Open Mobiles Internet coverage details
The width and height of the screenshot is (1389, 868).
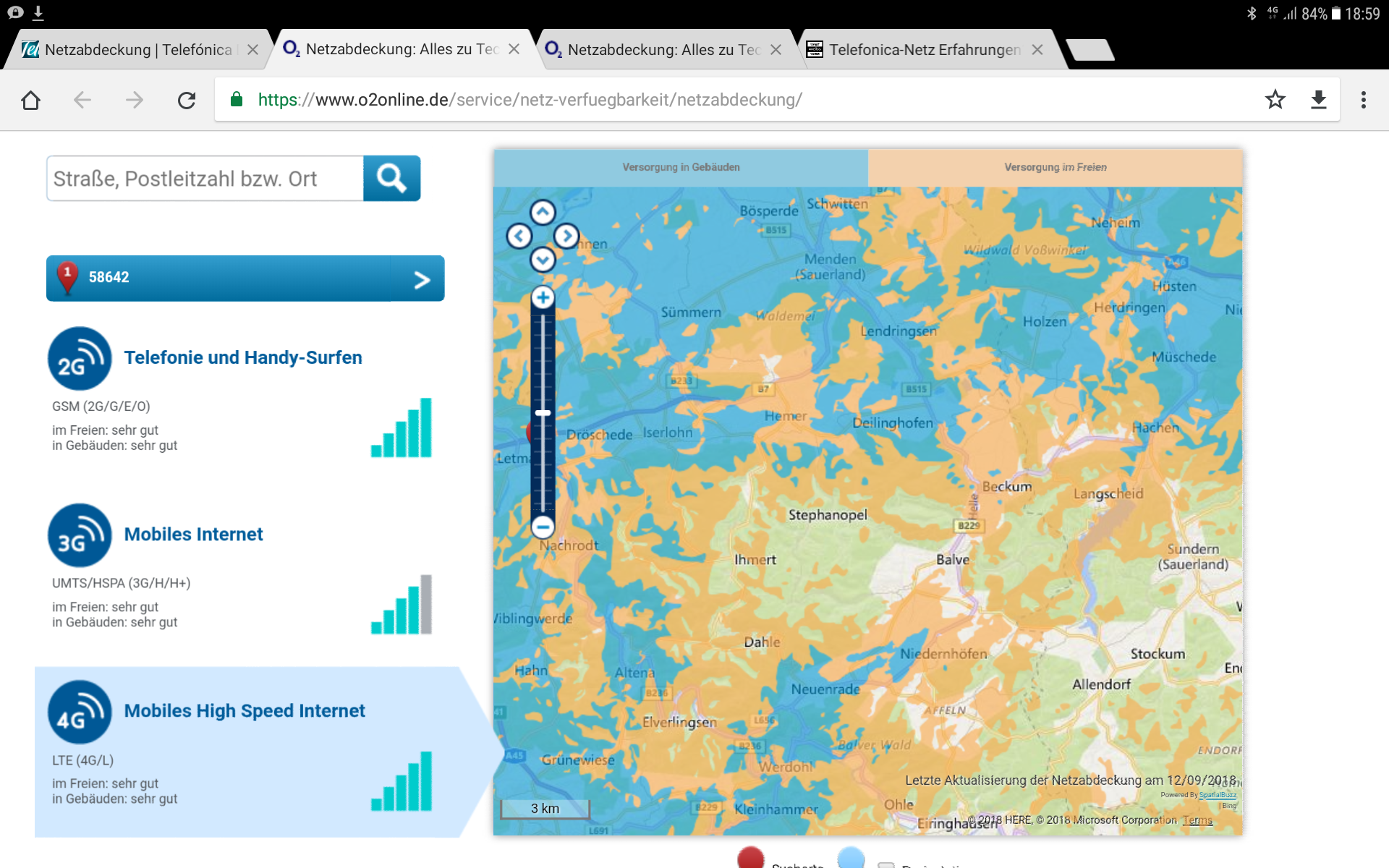193,534
